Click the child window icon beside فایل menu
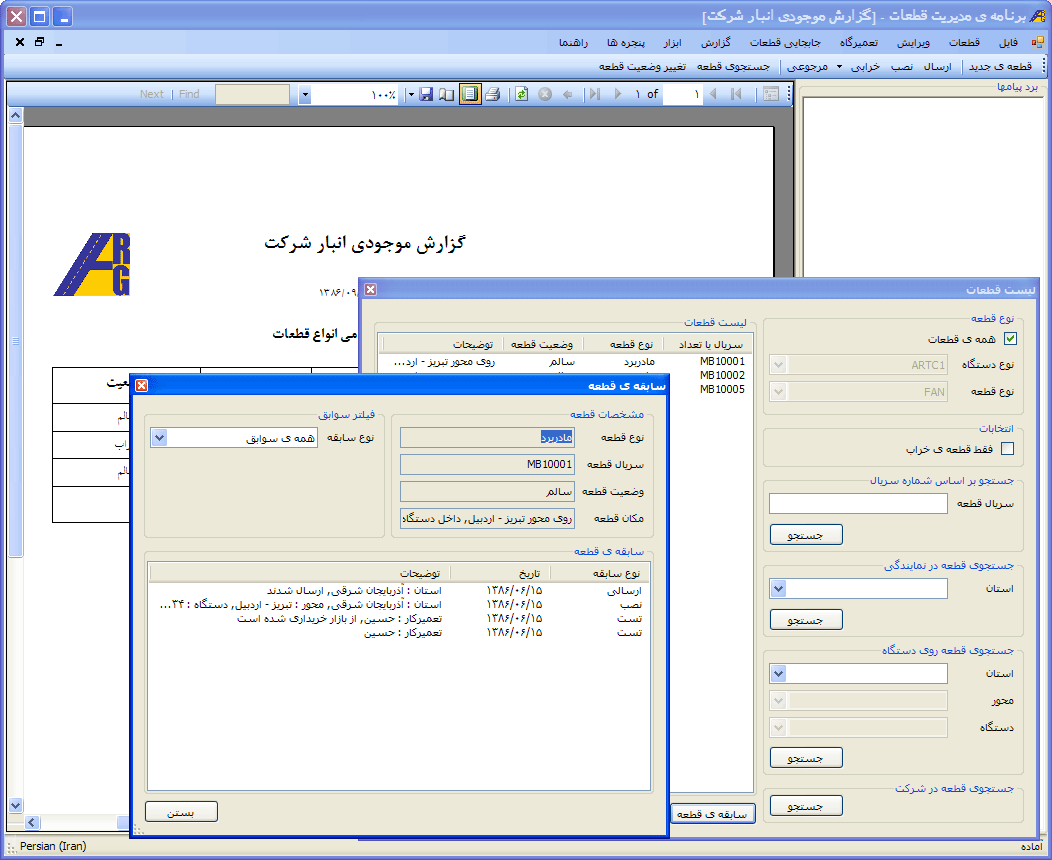 tap(1037, 42)
